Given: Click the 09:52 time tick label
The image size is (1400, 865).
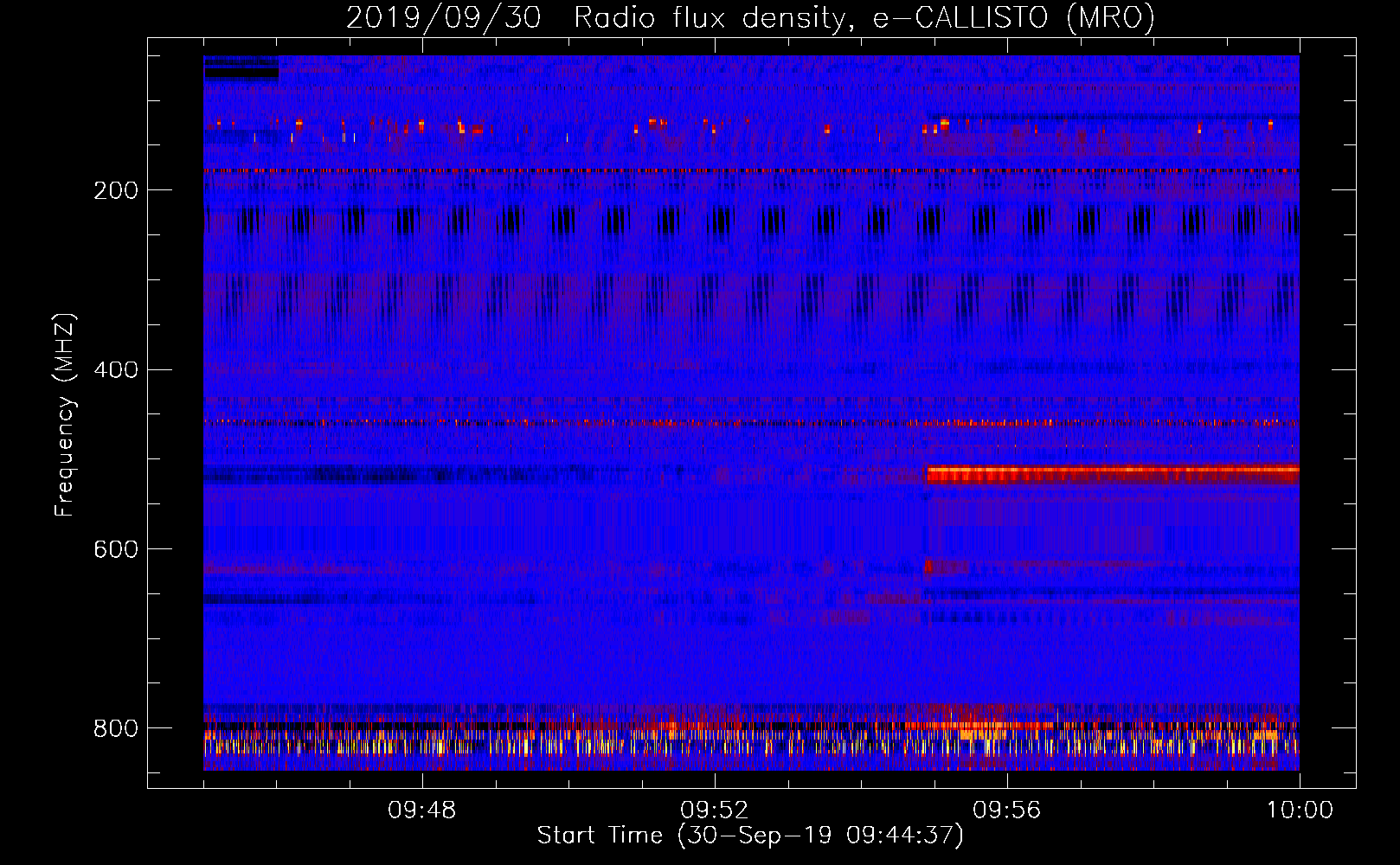Looking at the screenshot, I should (x=715, y=811).
